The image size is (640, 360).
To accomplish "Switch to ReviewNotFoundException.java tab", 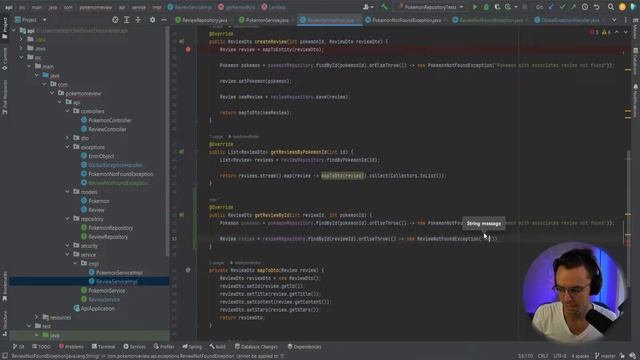I will [x=490, y=20].
